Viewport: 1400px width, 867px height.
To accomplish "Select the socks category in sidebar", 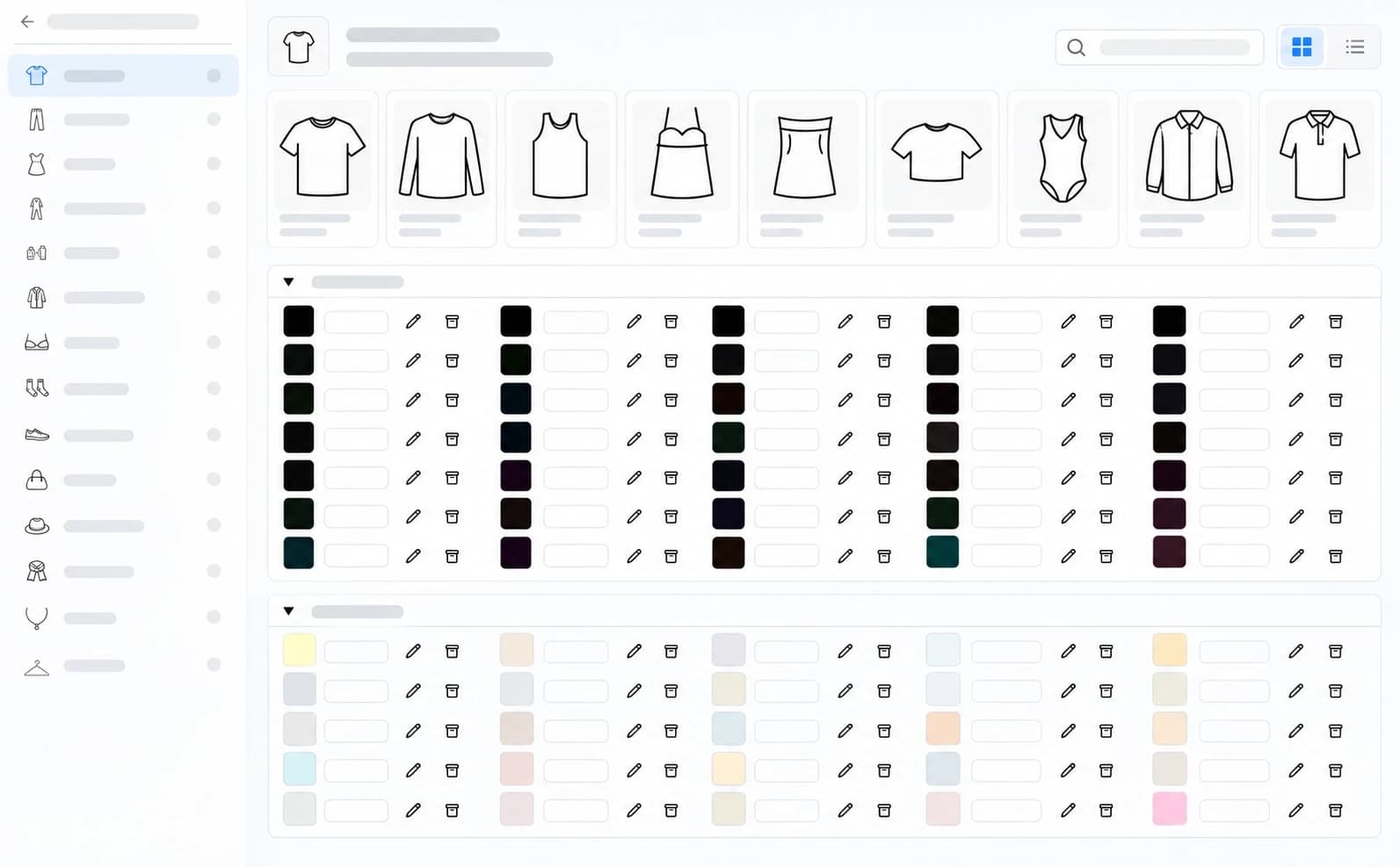I will coord(123,388).
